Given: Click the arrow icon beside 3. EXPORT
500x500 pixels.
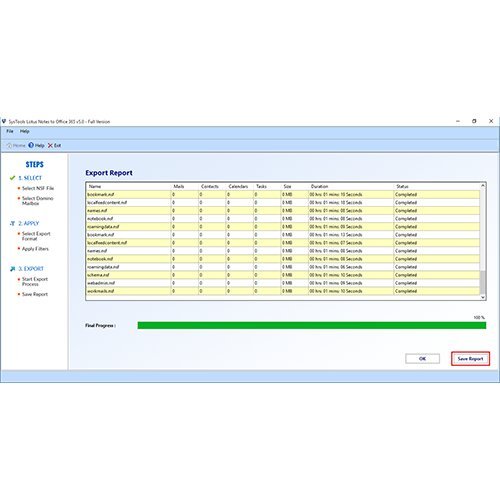Looking at the screenshot, I should (13, 269).
